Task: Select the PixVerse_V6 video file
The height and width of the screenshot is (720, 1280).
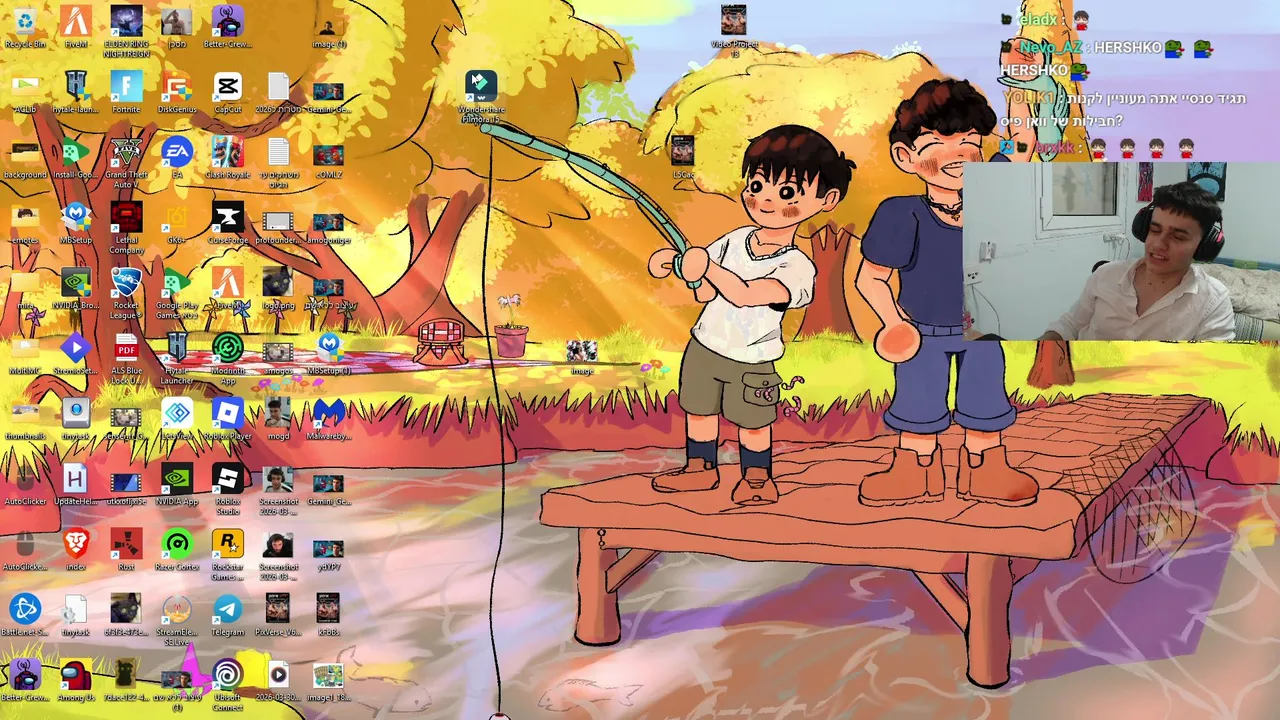Action: [278, 615]
